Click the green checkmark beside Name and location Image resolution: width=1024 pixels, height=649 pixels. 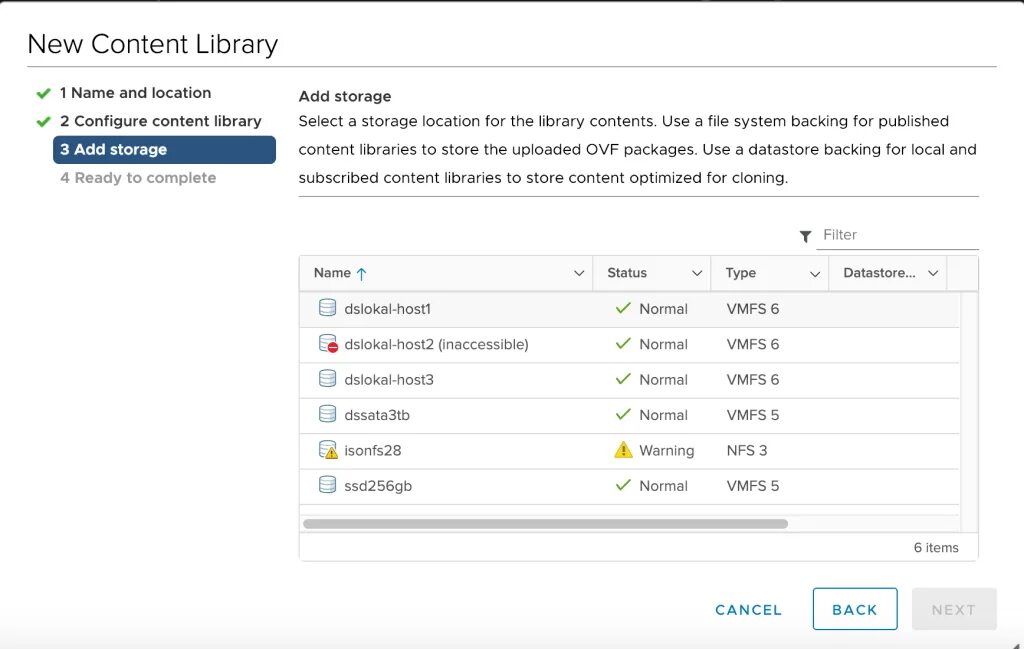pyautogui.click(x=43, y=93)
